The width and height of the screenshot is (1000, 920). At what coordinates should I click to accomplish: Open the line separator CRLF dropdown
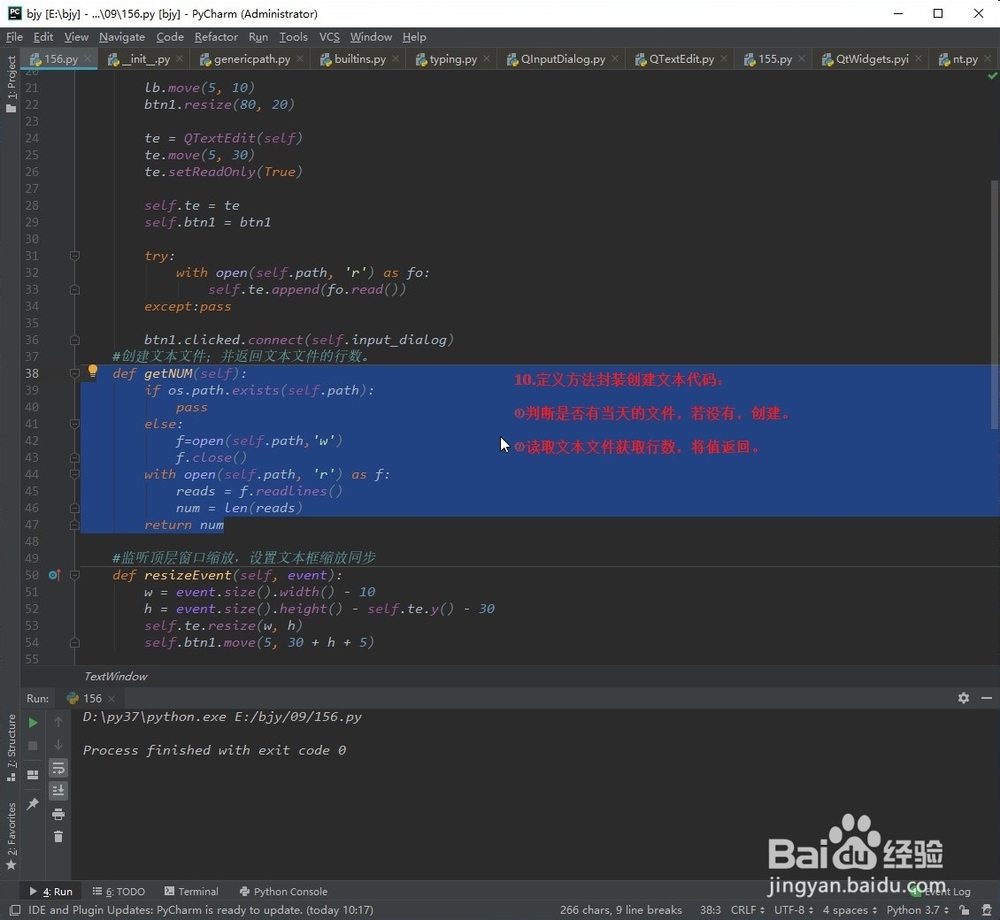point(747,910)
